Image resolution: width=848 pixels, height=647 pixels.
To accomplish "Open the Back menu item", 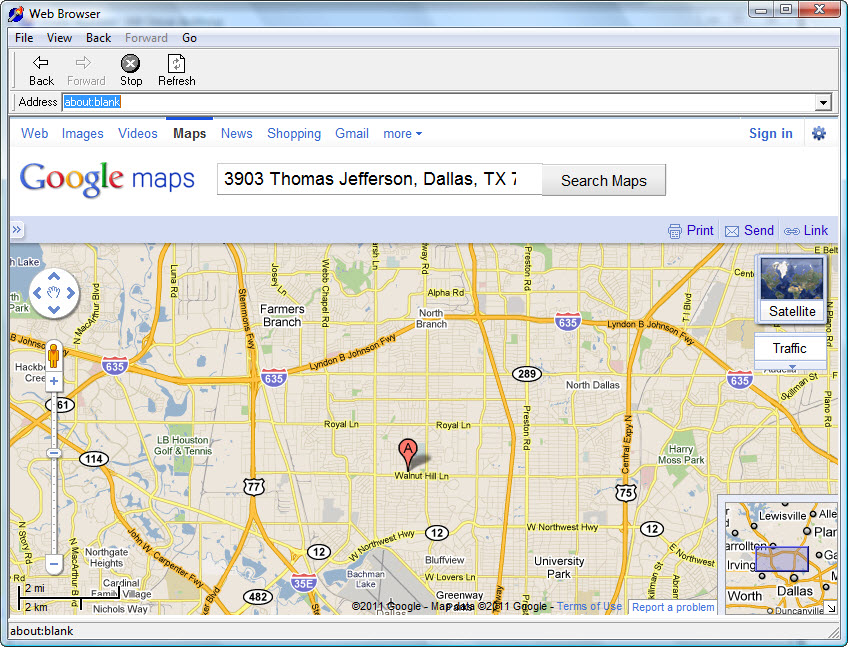I will click(98, 38).
